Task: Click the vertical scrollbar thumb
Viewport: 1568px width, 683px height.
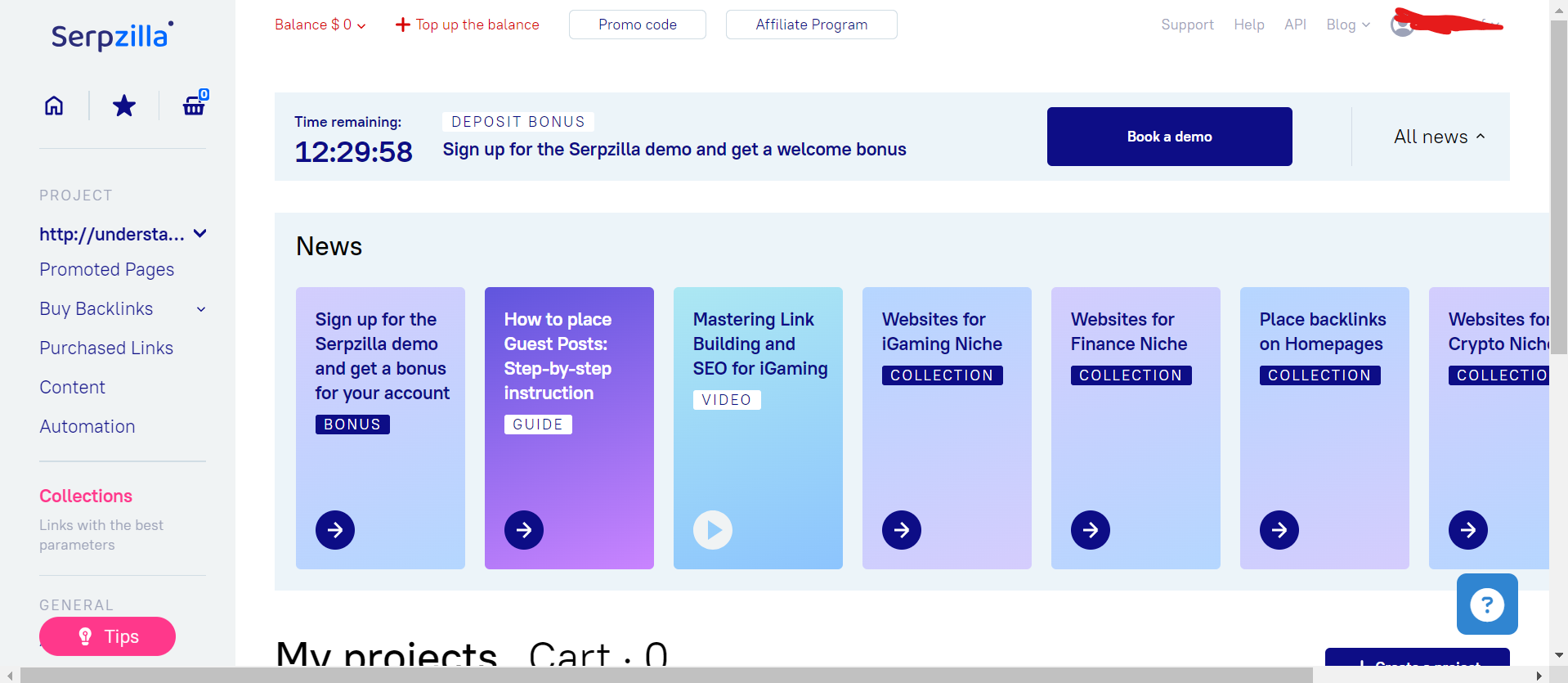Action: click(x=1559, y=186)
